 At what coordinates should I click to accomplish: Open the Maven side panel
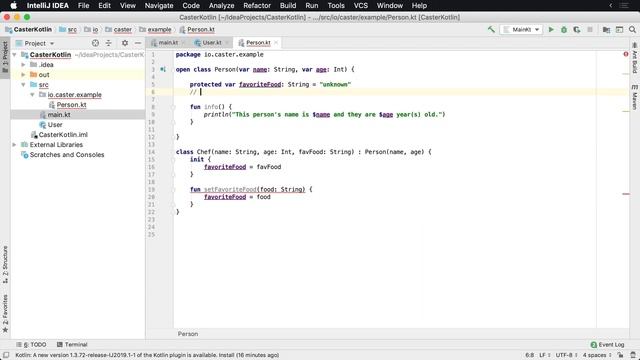(x=635, y=97)
